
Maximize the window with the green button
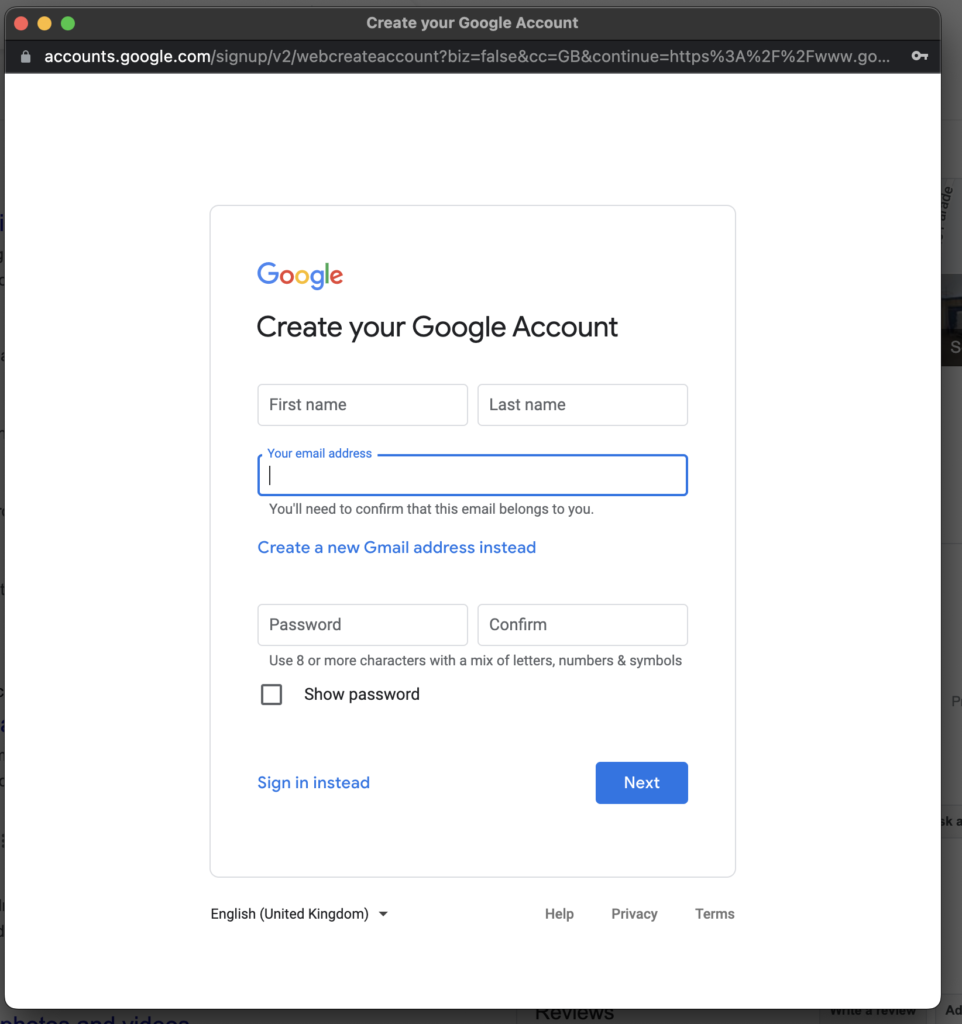68,23
